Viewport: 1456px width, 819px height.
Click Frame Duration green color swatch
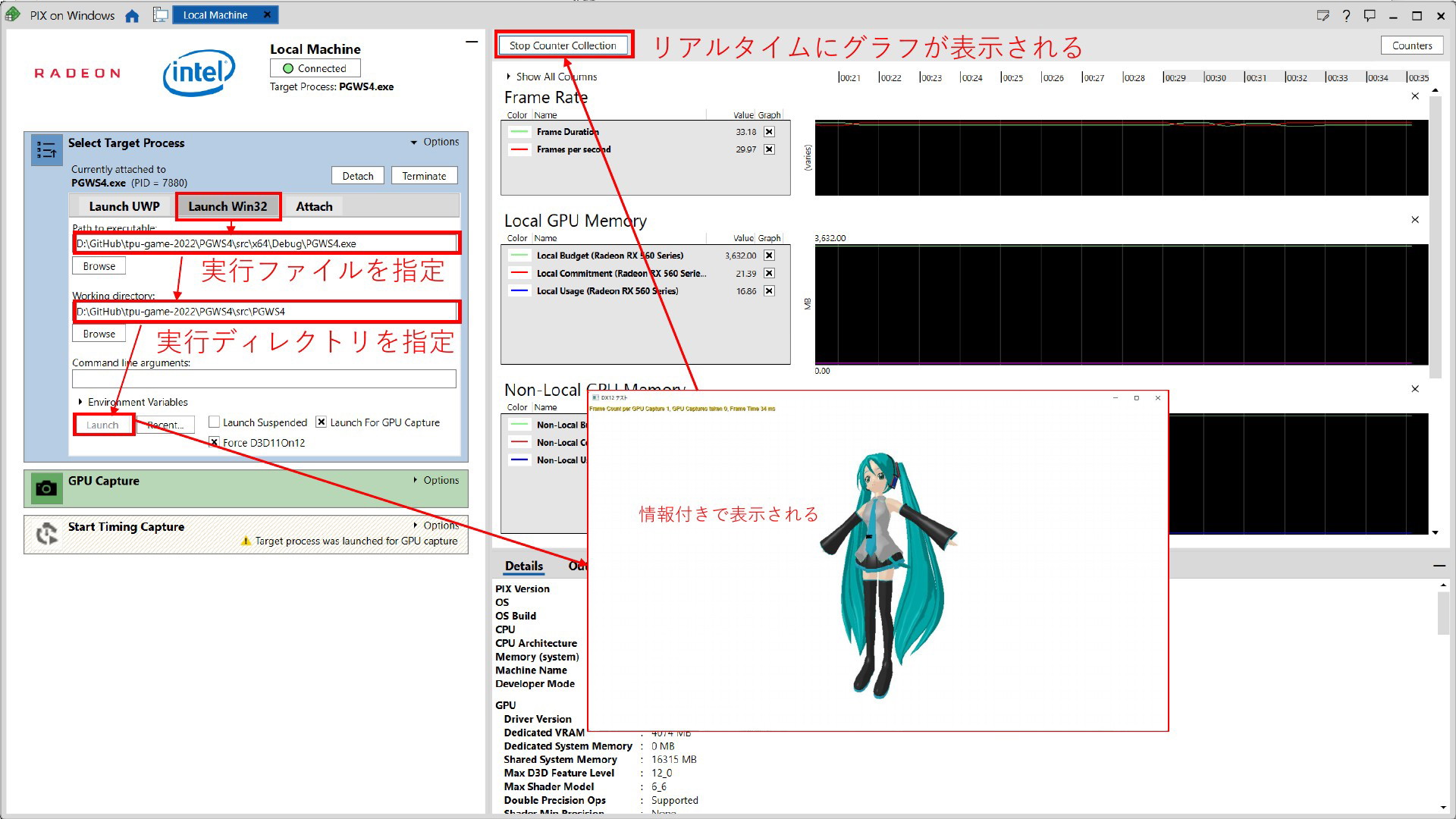519,132
